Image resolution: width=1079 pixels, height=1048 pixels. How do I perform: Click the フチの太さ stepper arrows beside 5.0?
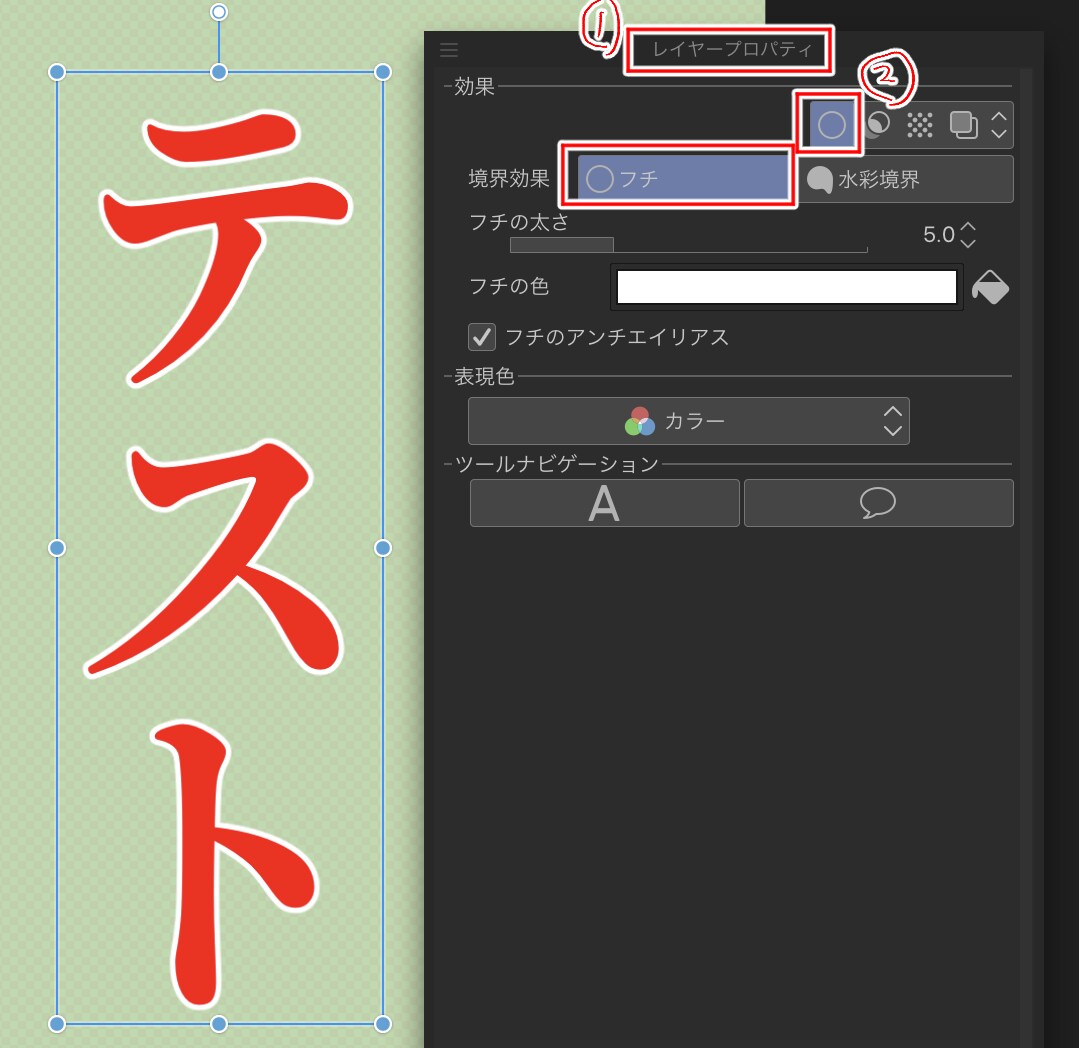coord(968,235)
